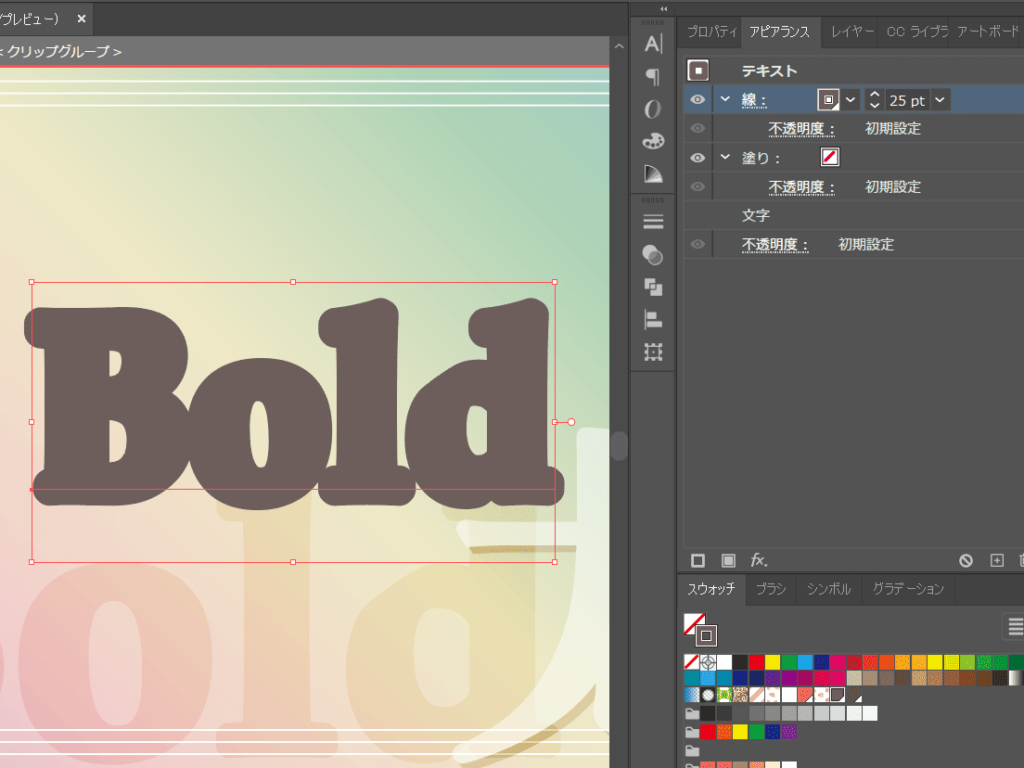Viewport: 1024px width, 768px height.
Task: Switch to the レイヤー tab
Action: click(x=852, y=31)
